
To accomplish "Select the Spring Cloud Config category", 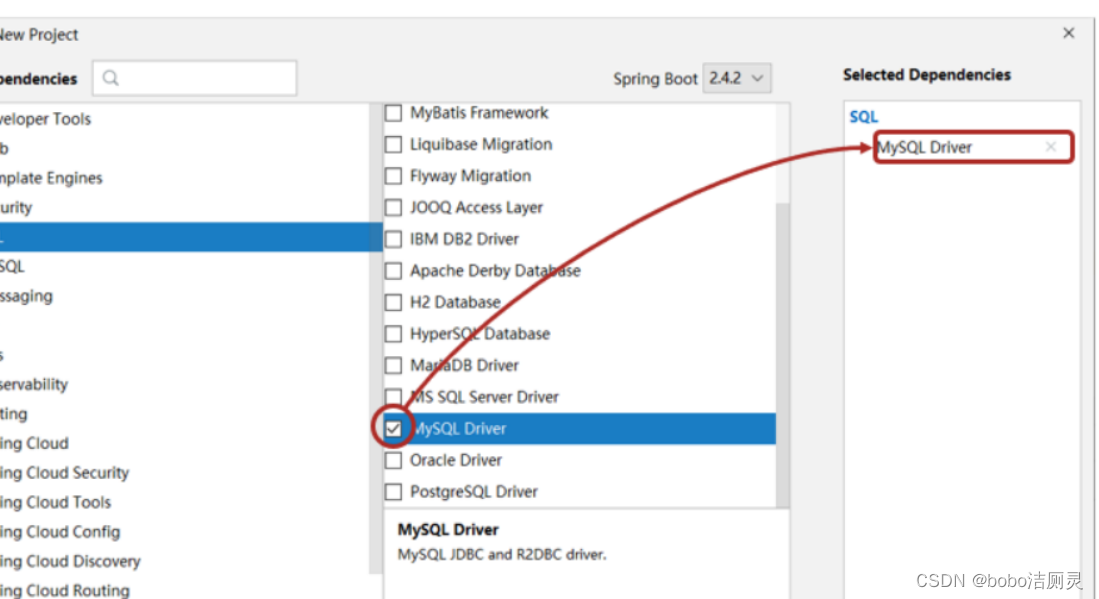I will point(60,532).
